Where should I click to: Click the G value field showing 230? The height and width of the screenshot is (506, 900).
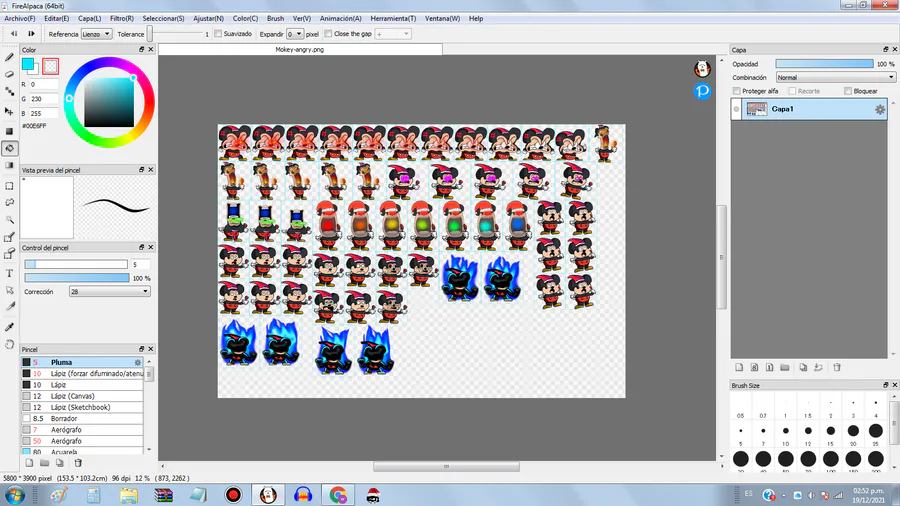click(44, 99)
